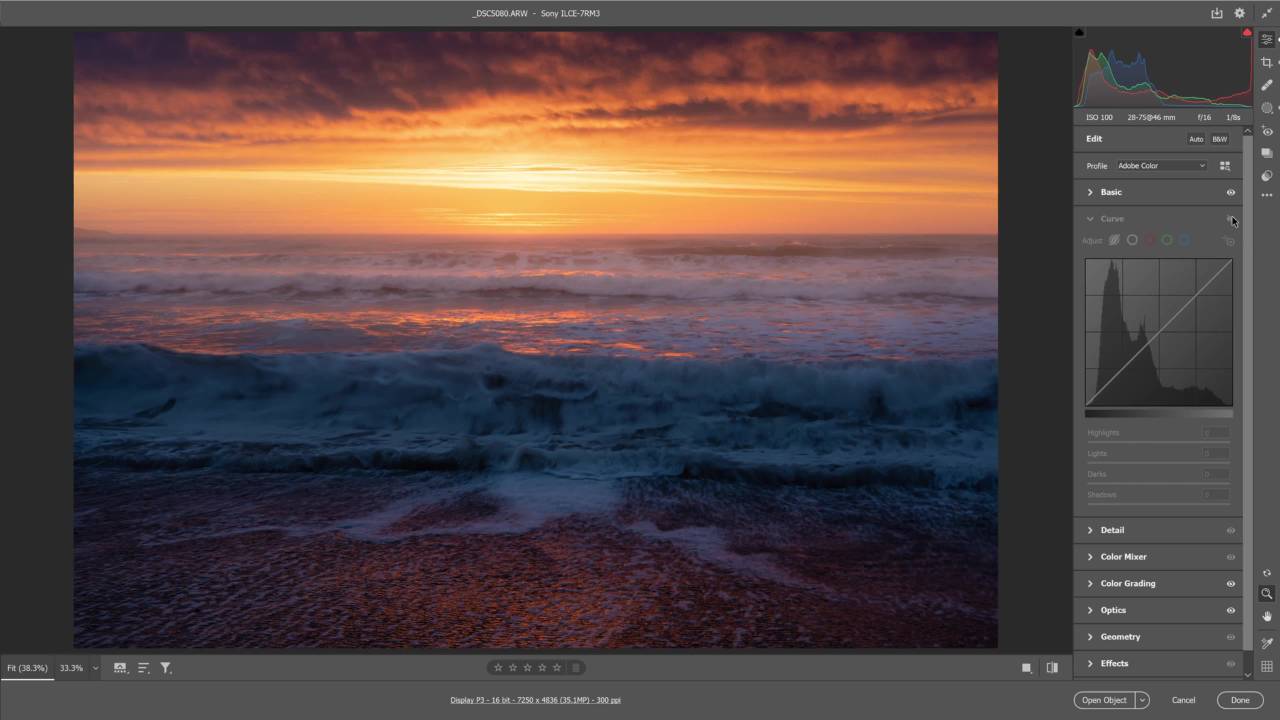Click the Done button
This screenshot has width=1280, height=720.
pyautogui.click(x=1240, y=700)
